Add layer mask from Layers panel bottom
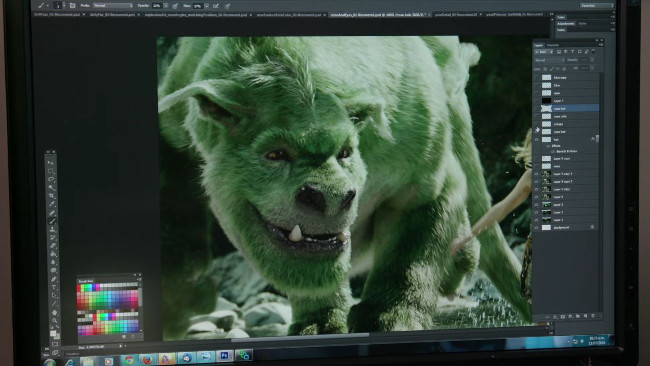Screen dimensions: 650x366 563,316
